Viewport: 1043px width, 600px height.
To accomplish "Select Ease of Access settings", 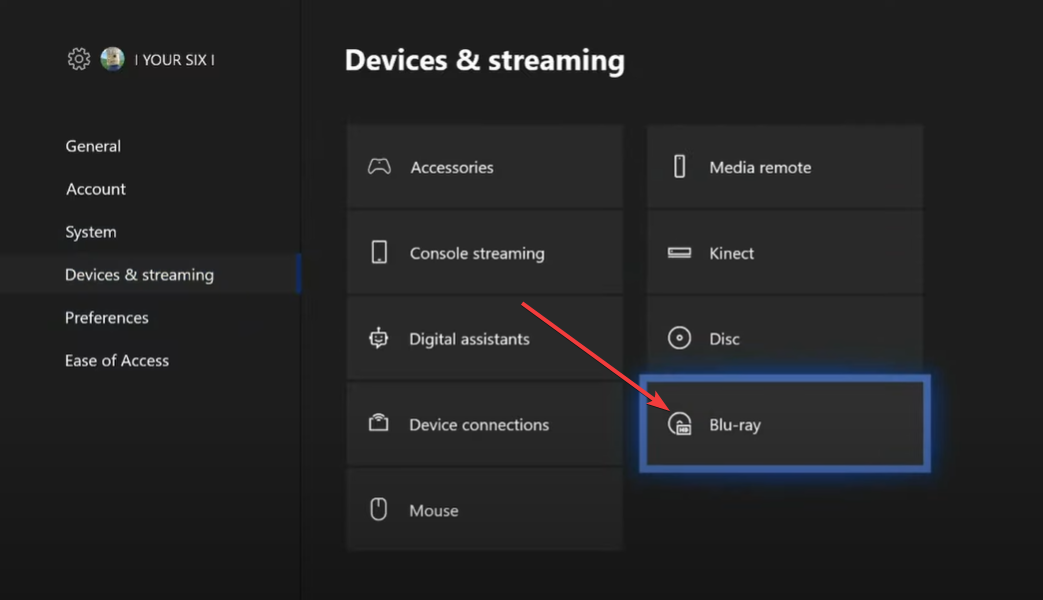I will coord(117,360).
